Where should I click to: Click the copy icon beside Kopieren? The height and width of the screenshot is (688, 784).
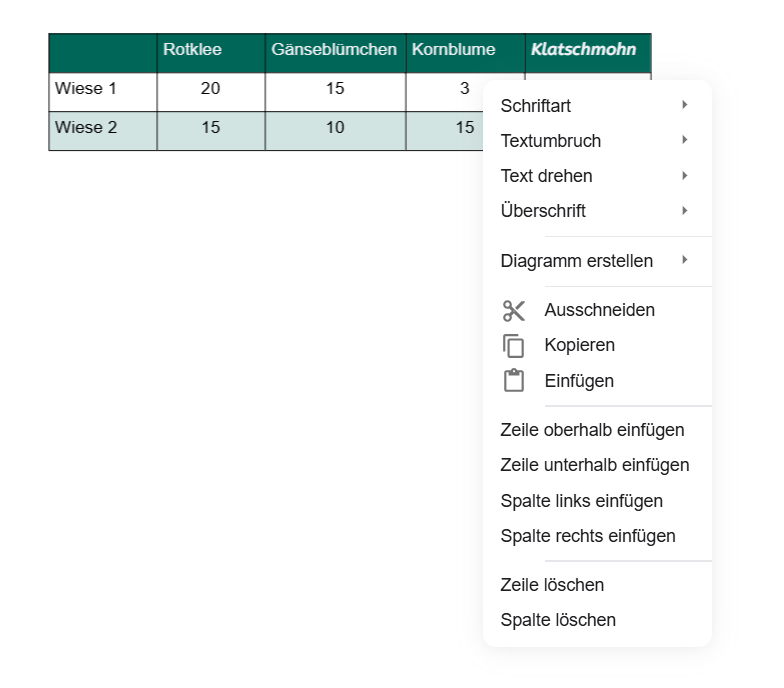(x=514, y=346)
